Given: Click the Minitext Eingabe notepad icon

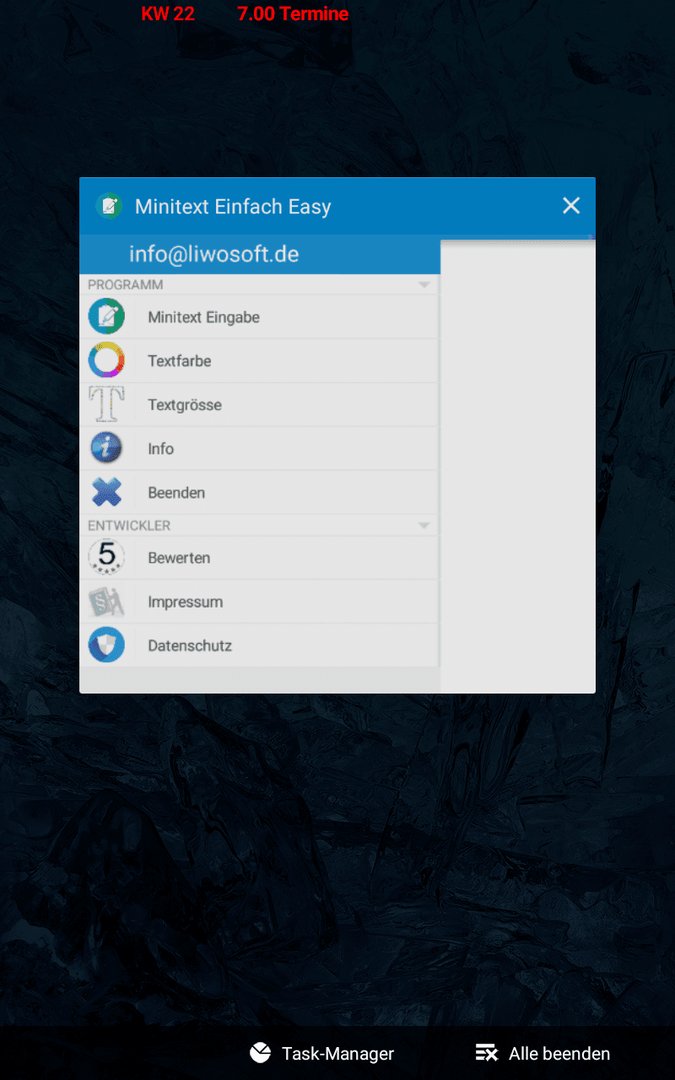Looking at the screenshot, I should pyautogui.click(x=107, y=317).
